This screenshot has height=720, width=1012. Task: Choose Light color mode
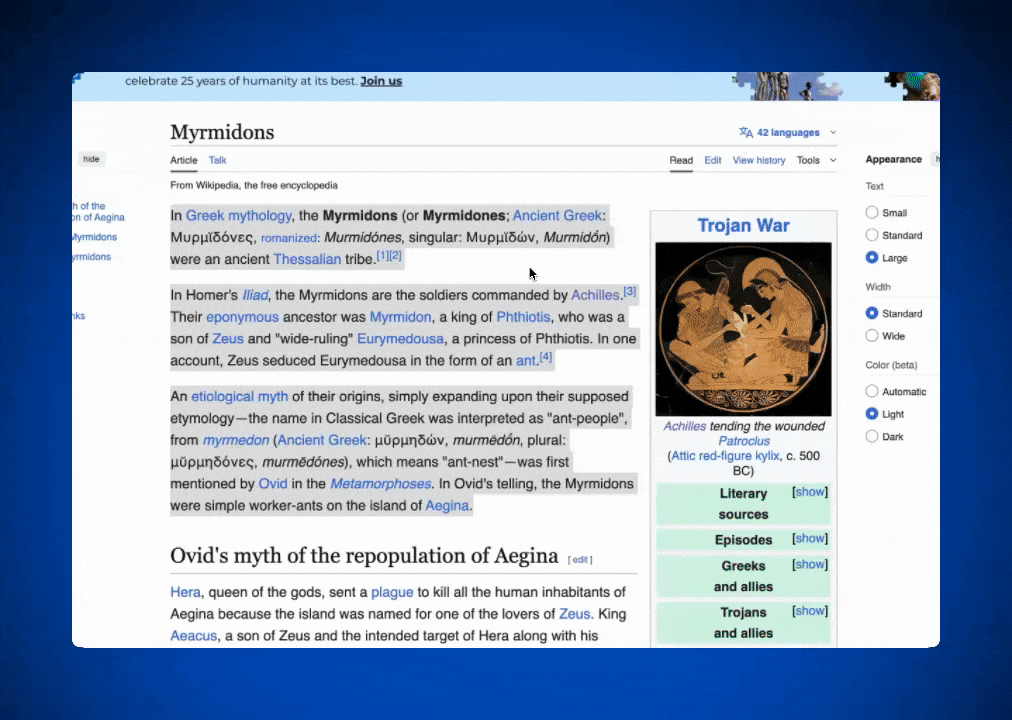pos(872,414)
